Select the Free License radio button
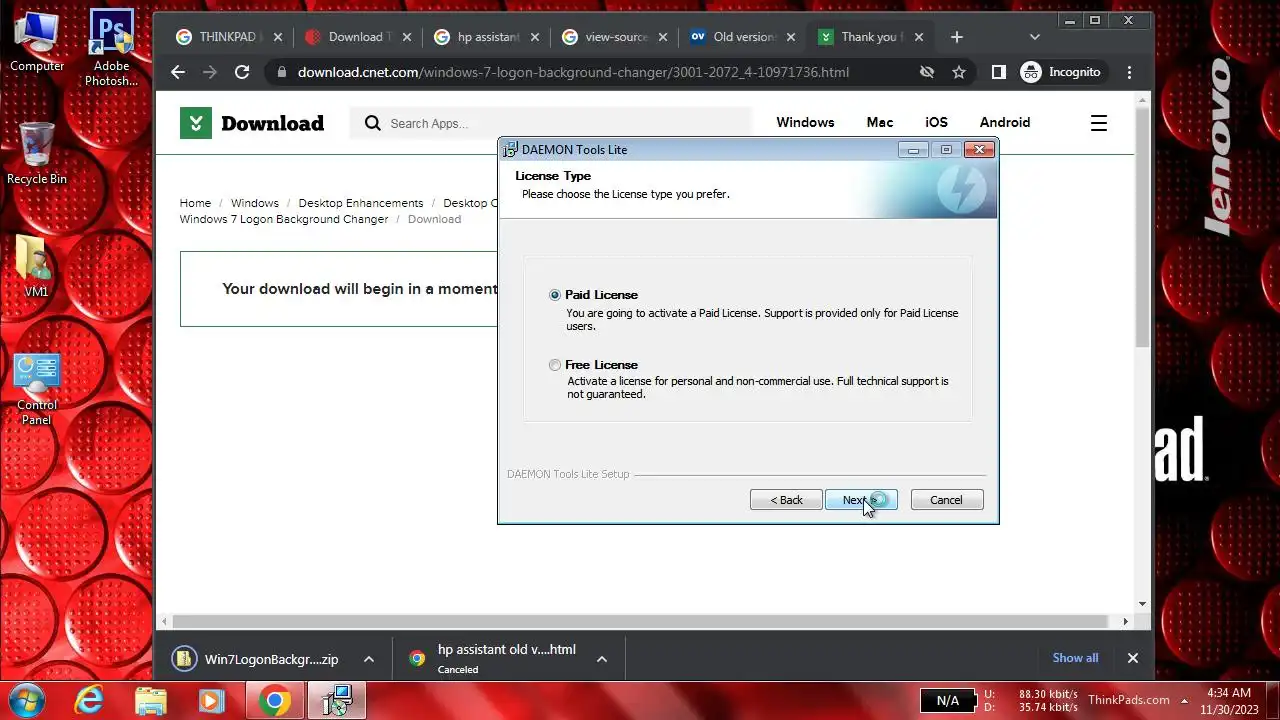 [x=555, y=365]
